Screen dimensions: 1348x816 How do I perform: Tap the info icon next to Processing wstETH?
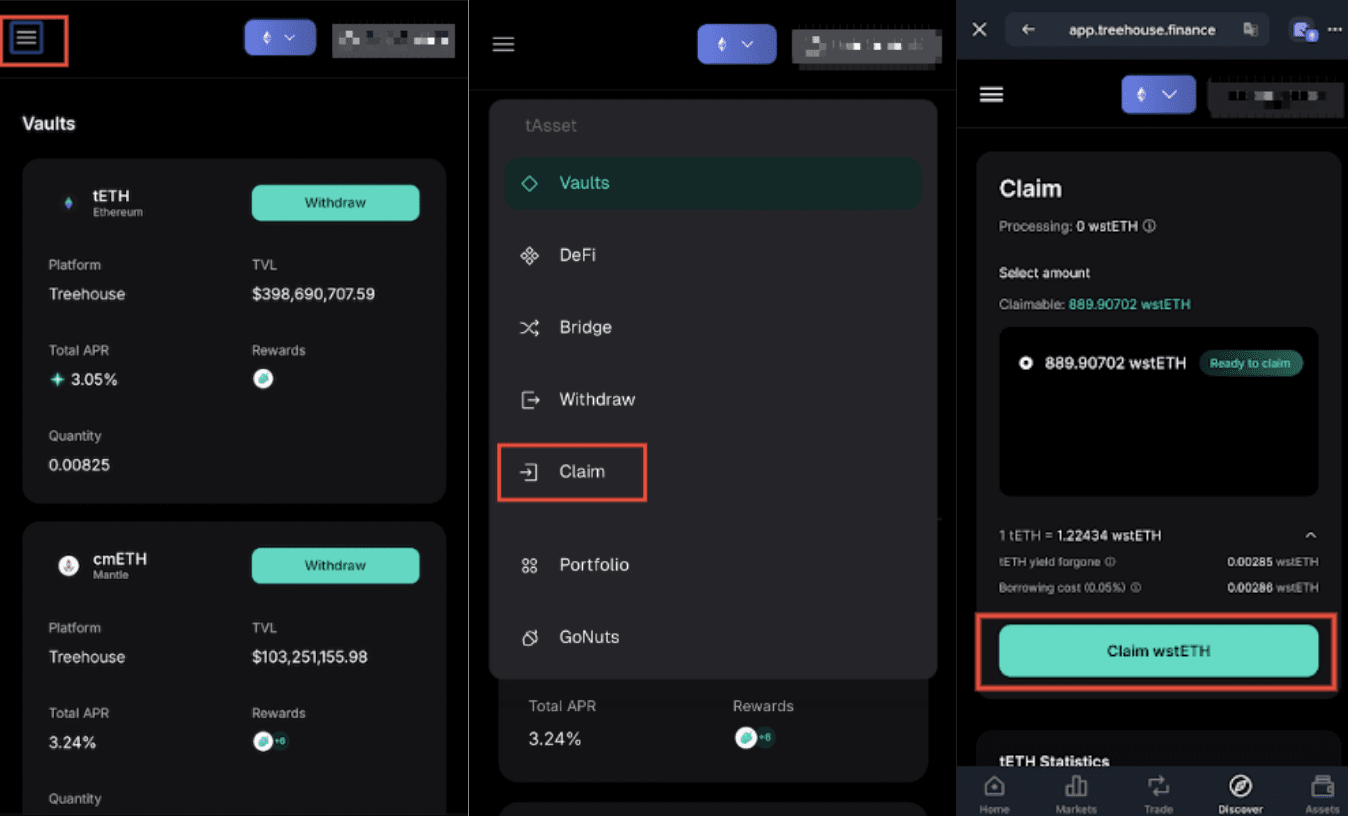1148,226
